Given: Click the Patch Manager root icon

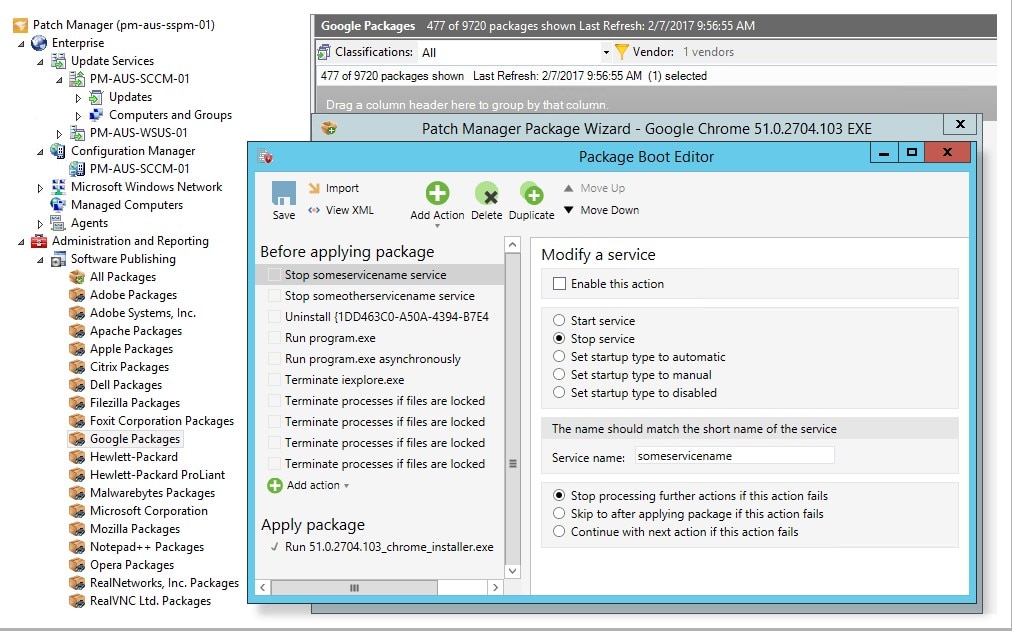Looking at the screenshot, I should click(x=21, y=25).
